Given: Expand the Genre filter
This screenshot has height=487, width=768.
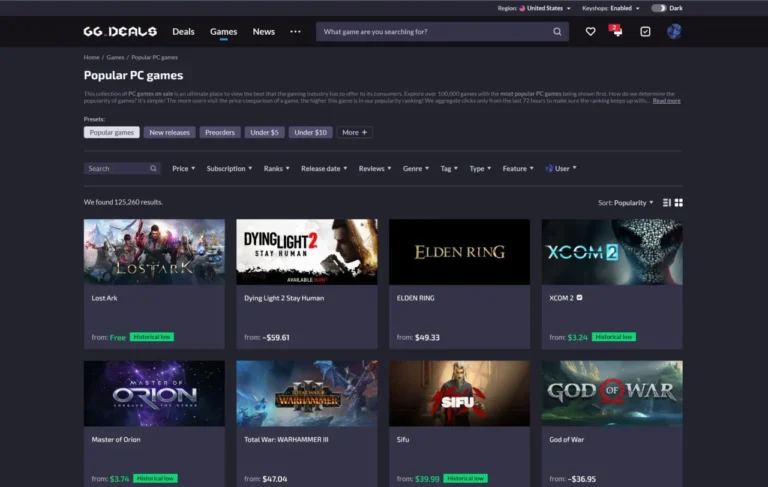Looking at the screenshot, I should tap(416, 169).
